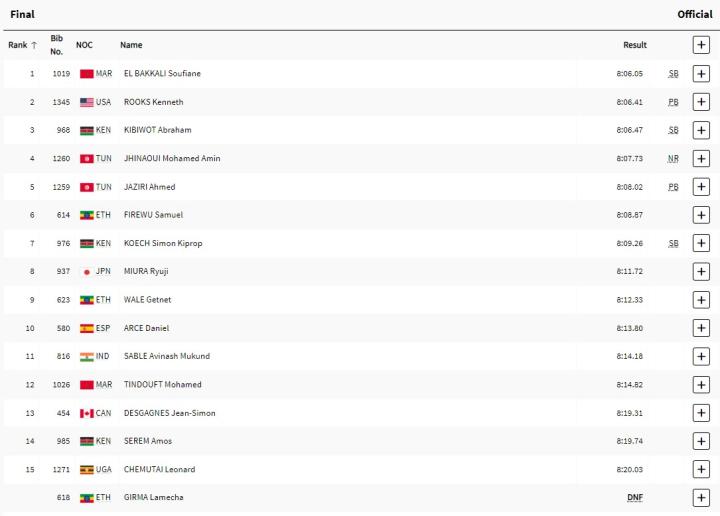
Task: Click Tunisia flag for JHINAOUI Mohamed Amin
Action: coord(87,159)
